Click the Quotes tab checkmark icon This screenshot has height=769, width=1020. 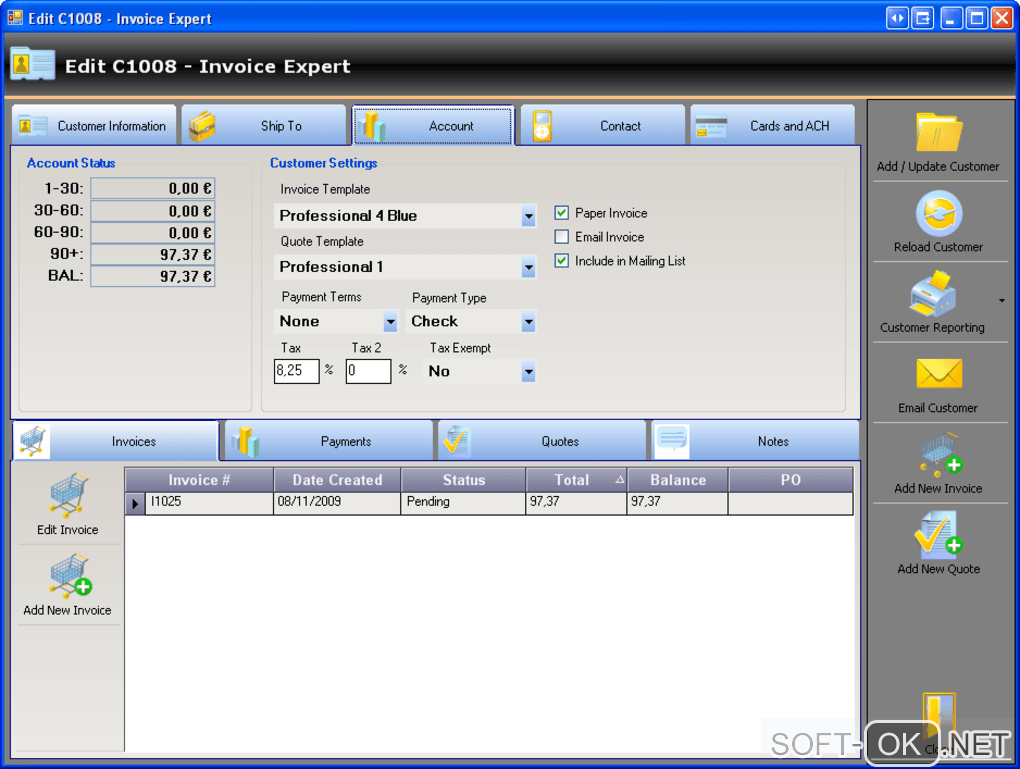tap(457, 441)
